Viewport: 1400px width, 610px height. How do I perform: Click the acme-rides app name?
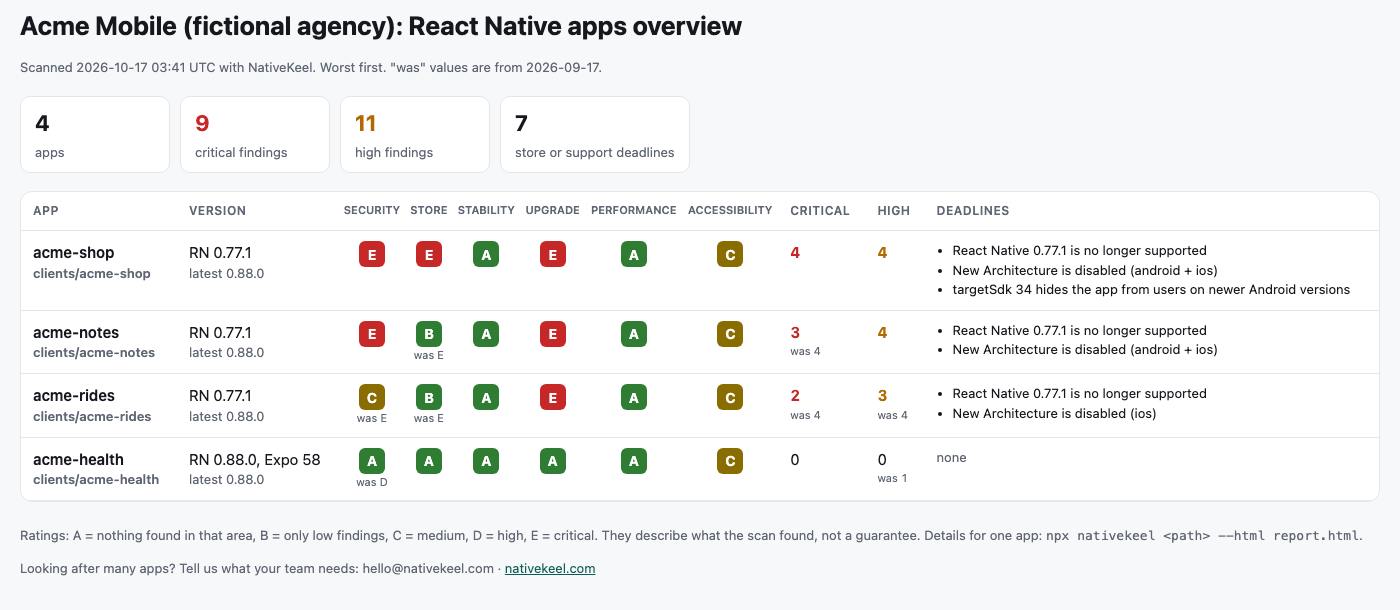click(74, 396)
